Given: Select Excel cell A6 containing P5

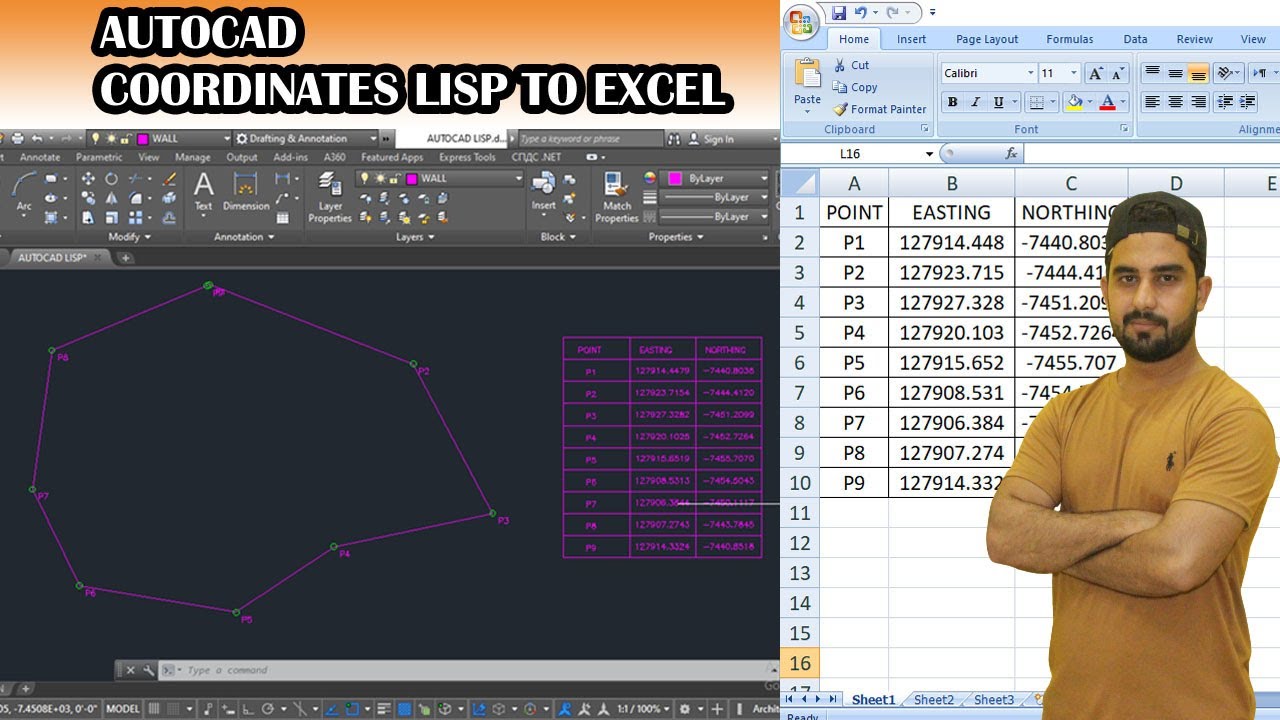Looking at the screenshot, I should pyautogui.click(x=853, y=362).
